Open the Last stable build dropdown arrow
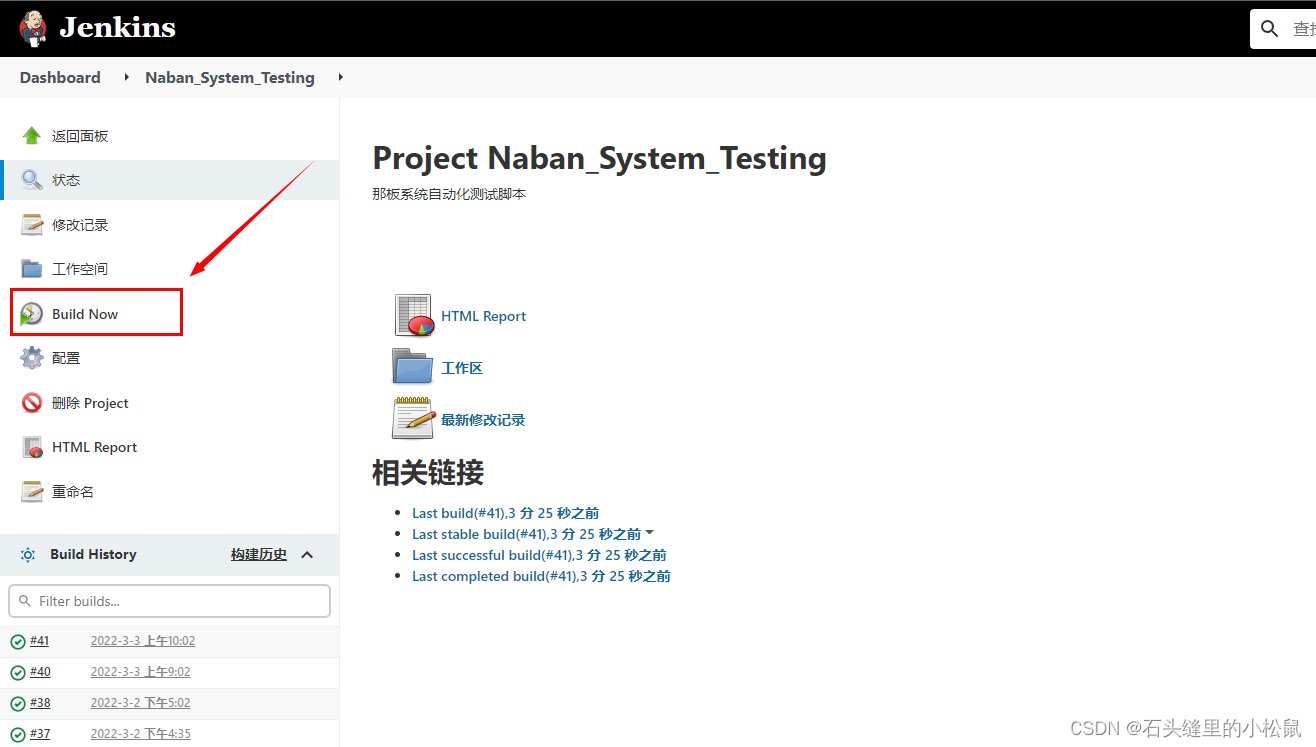 tap(649, 533)
